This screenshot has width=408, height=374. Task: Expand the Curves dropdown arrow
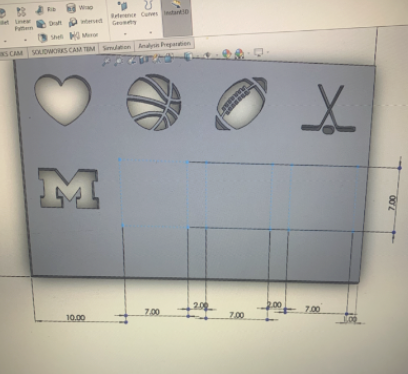point(150,32)
